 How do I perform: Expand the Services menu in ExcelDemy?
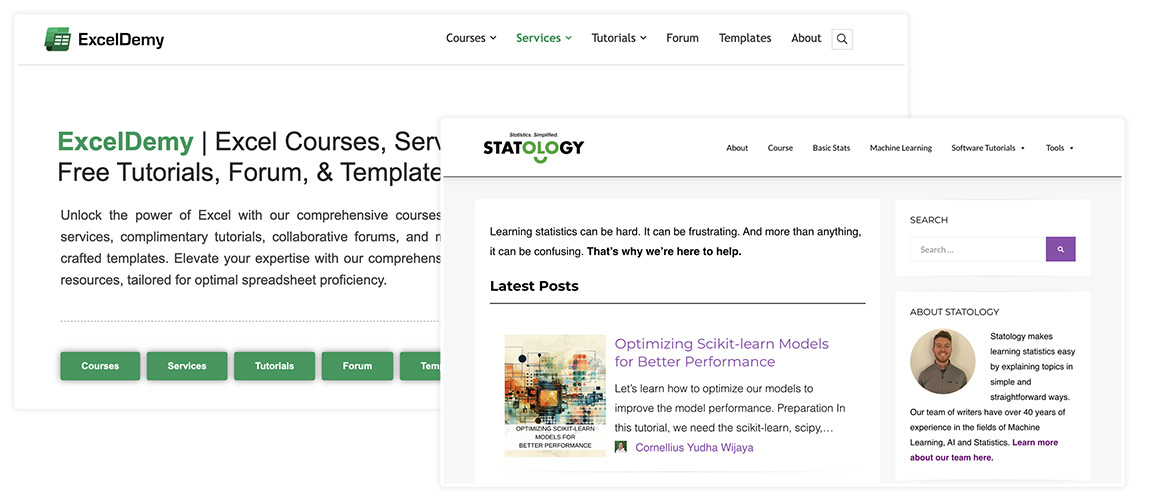pyautogui.click(x=543, y=38)
